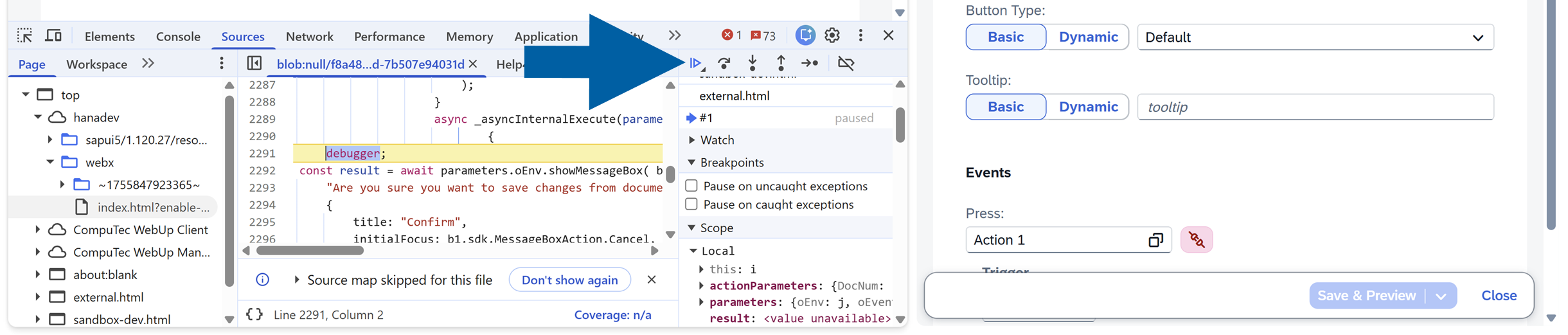The height and width of the screenshot is (335, 1568).
Task: Select external.html in the threads list
Action: pyautogui.click(x=734, y=96)
